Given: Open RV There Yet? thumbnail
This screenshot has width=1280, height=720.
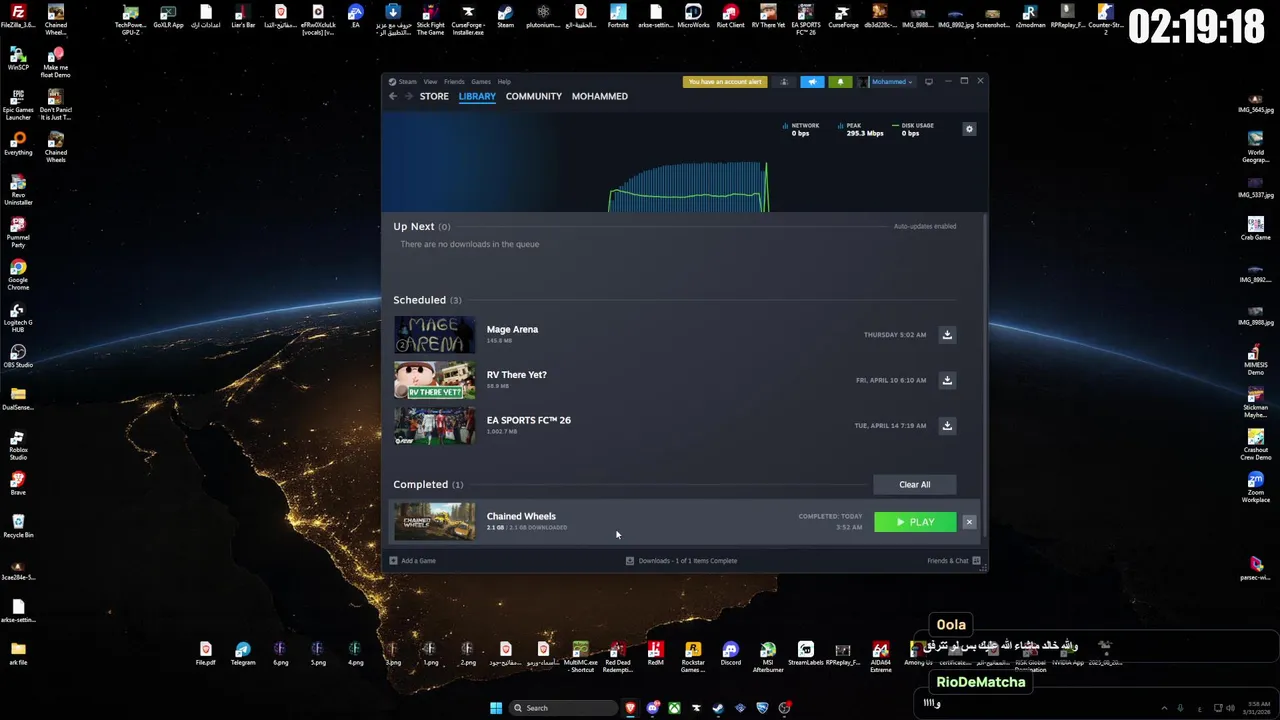Looking at the screenshot, I should pos(434,380).
